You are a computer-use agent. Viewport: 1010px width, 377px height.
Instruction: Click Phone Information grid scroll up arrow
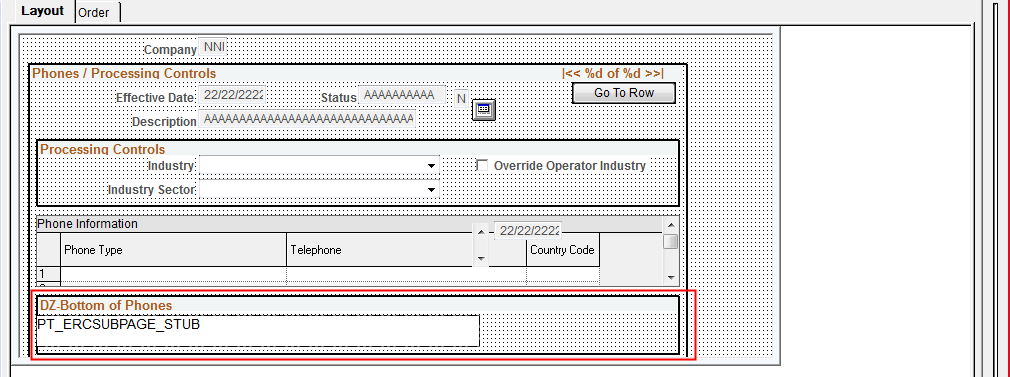(671, 225)
